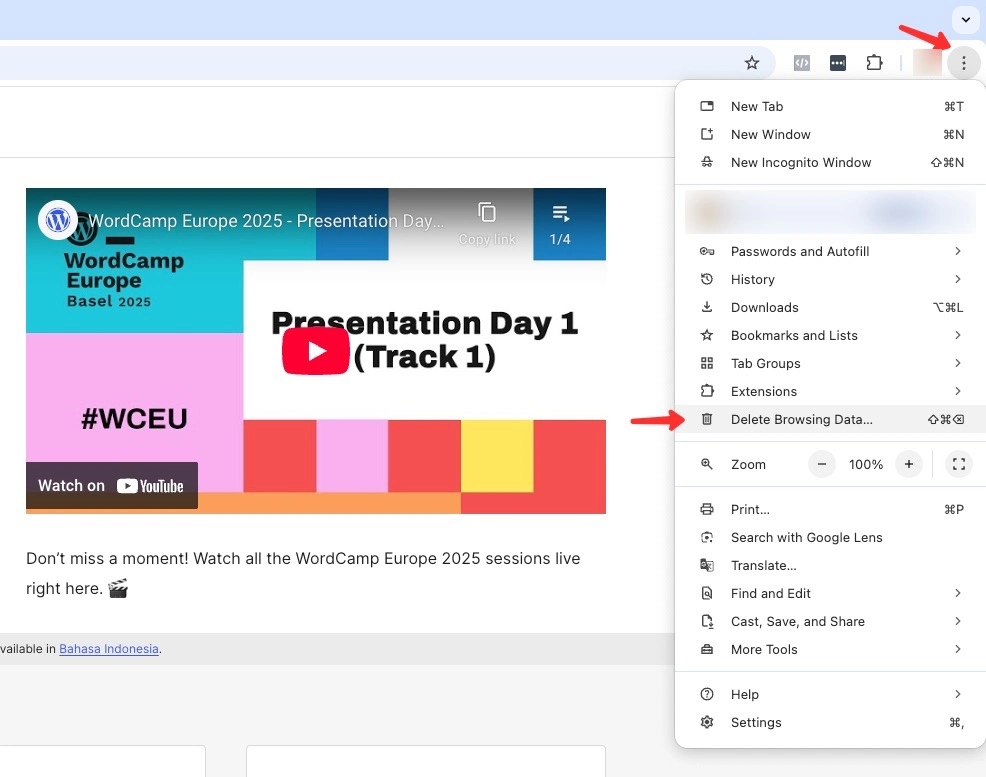Click the bookmark star in address bar
This screenshot has width=986, height=777.
(x=751, y=63)
